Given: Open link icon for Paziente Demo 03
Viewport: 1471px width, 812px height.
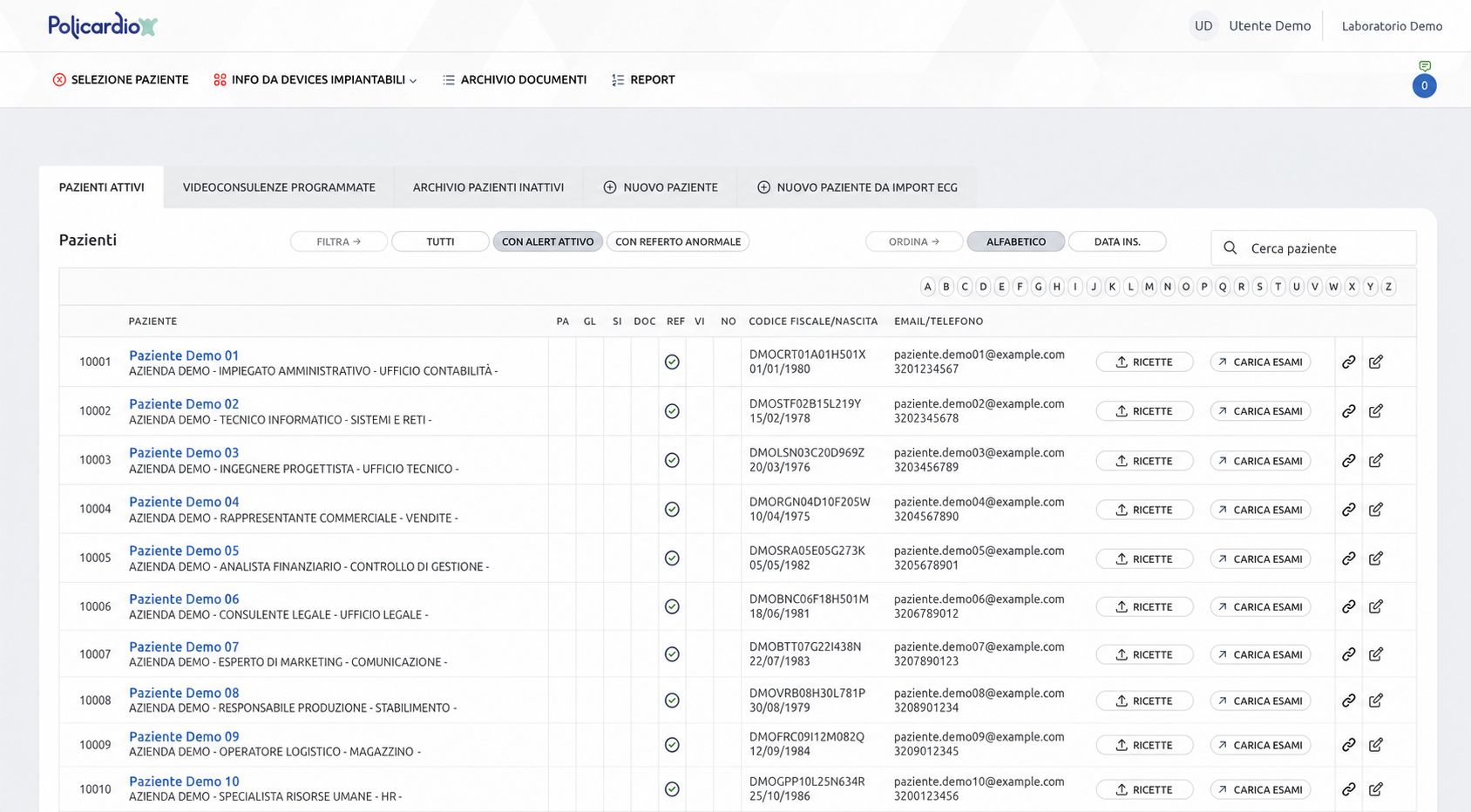Looking at the screenshot, I should click(x=1348, y=461).
